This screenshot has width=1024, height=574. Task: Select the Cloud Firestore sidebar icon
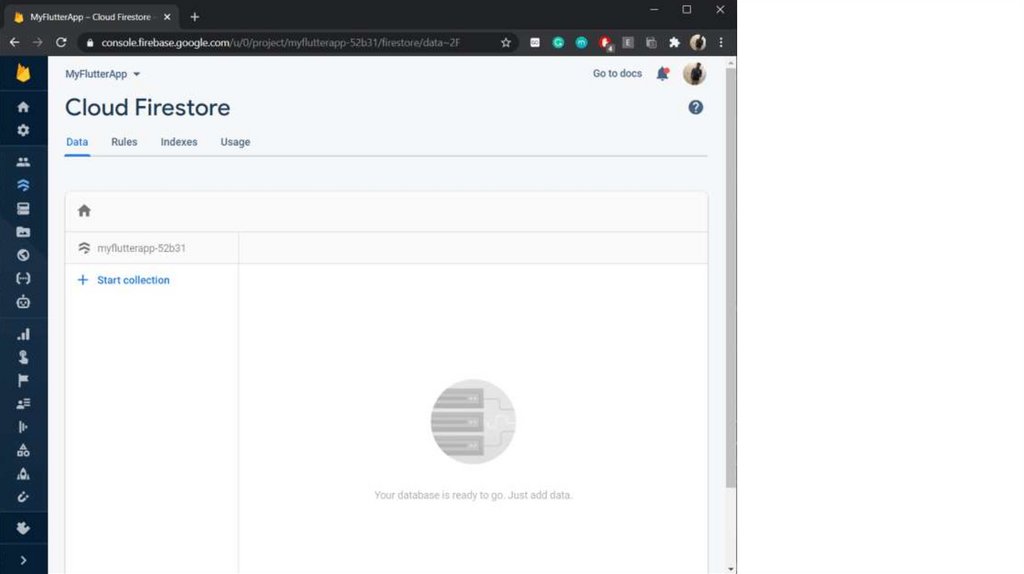tap(24, 185)
